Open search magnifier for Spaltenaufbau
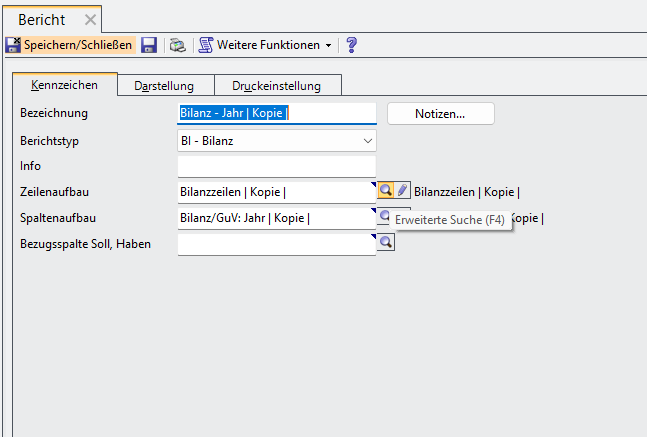 click(385, 217)
